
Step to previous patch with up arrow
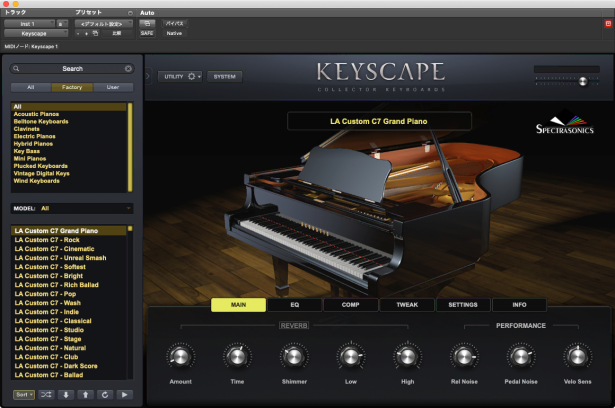85,394
